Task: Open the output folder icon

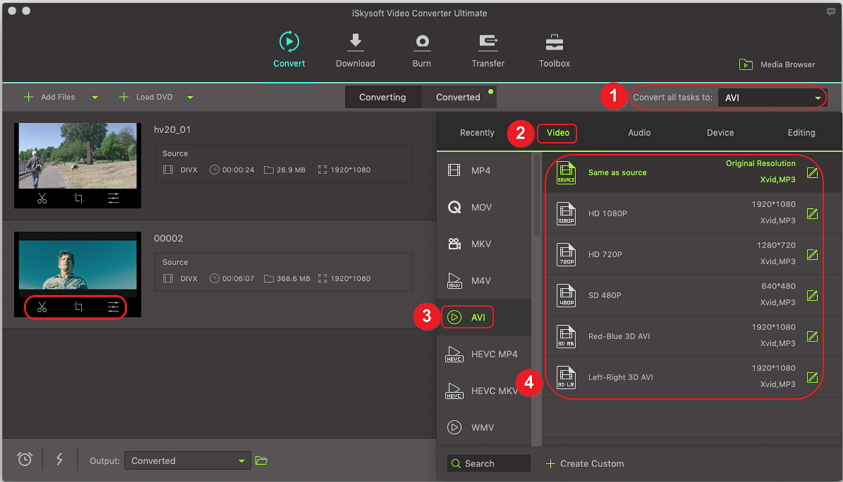Action: pos(261,461)
